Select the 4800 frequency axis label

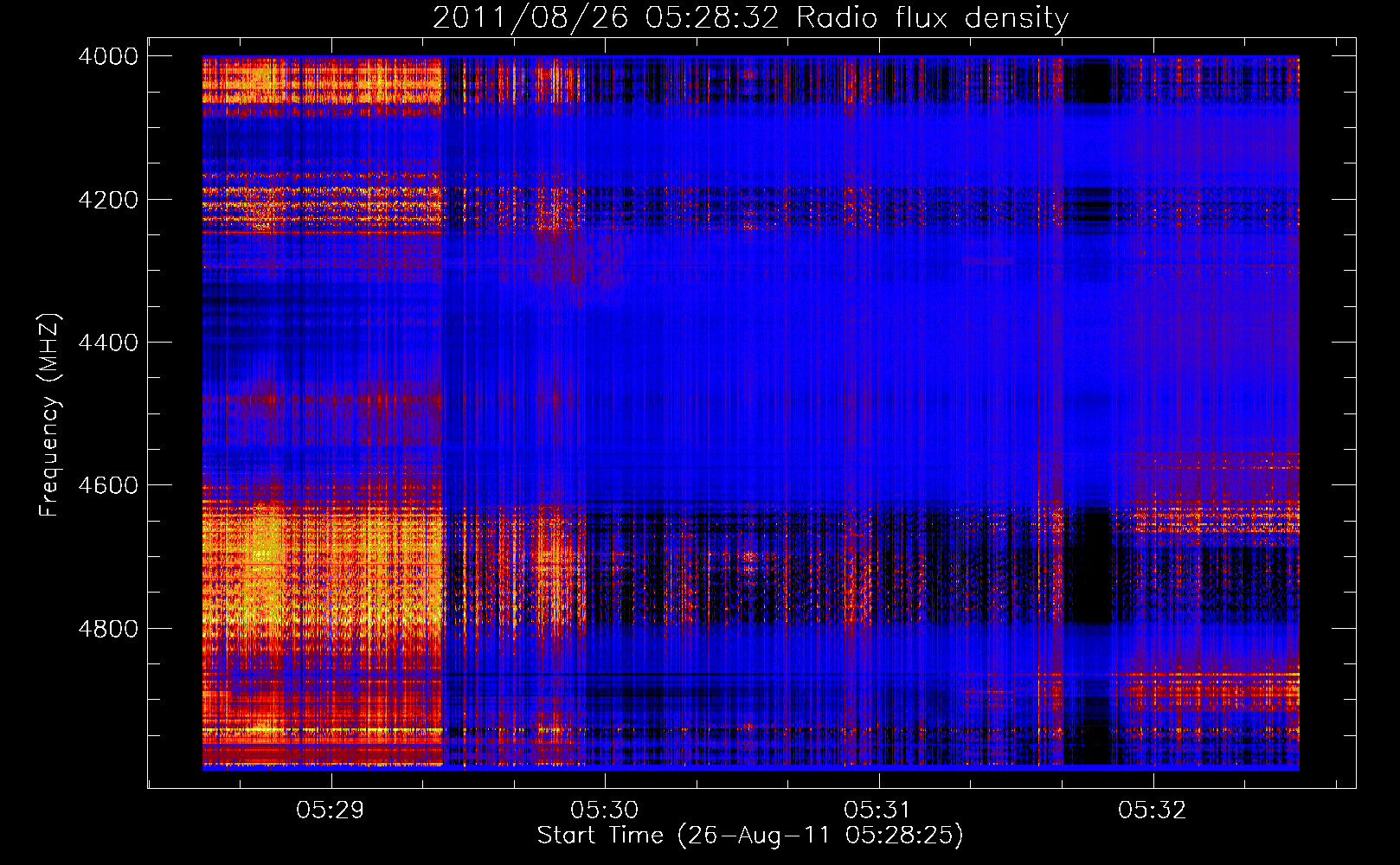pyautogui.click(x=108, y=629)
